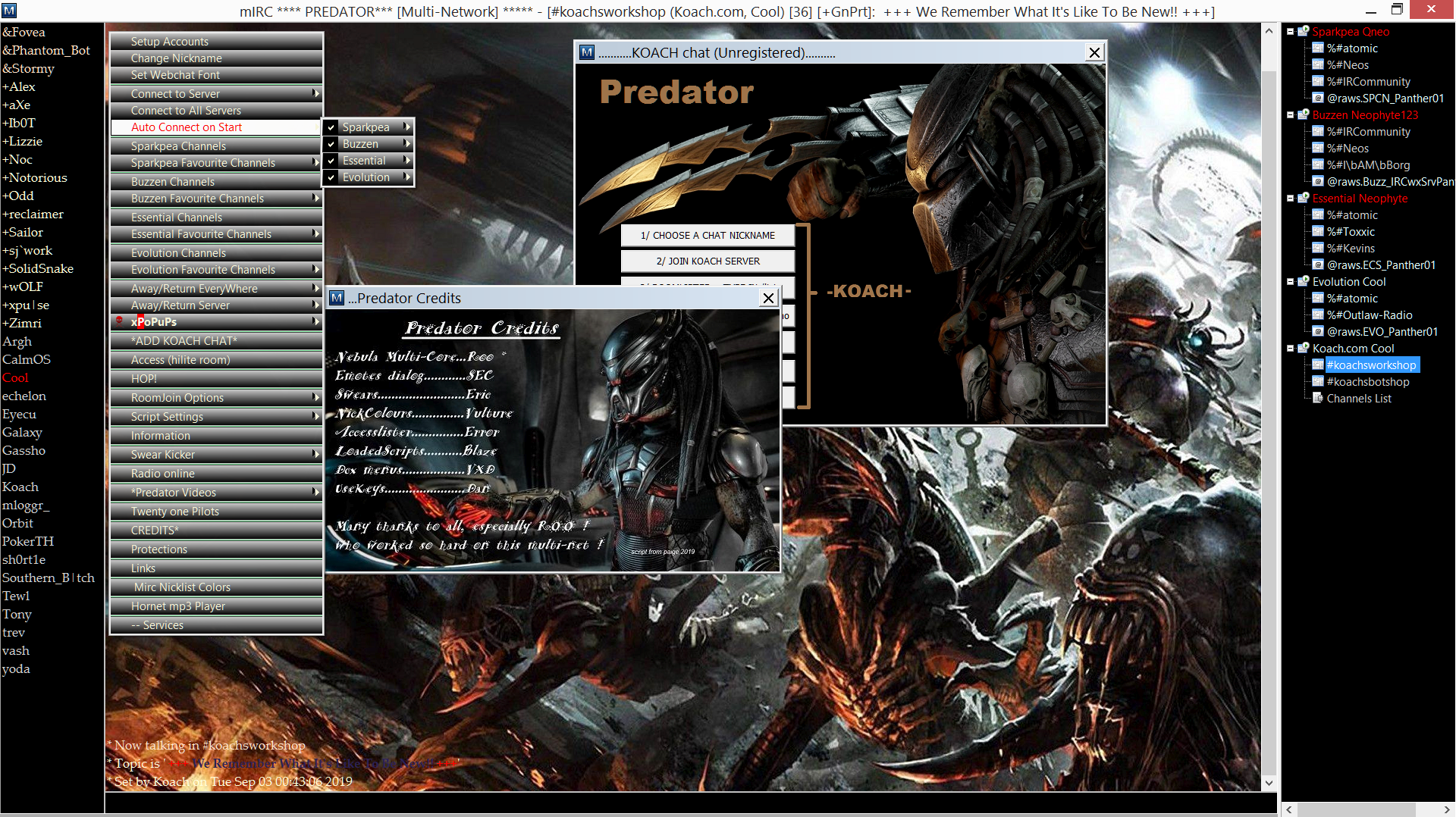Toggle the Buzzen auto connect checkmark
The image size is (1456, 817).
point(331,144)
